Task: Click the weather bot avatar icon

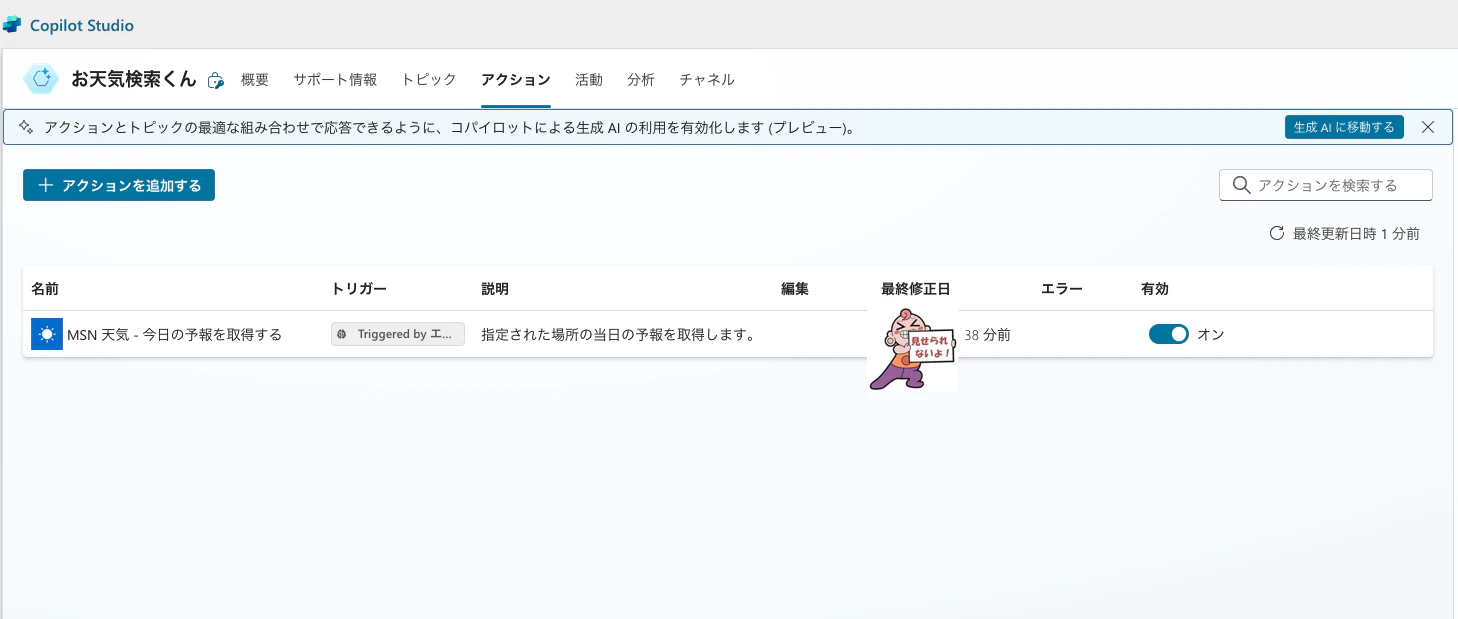Action: [40, 79]
